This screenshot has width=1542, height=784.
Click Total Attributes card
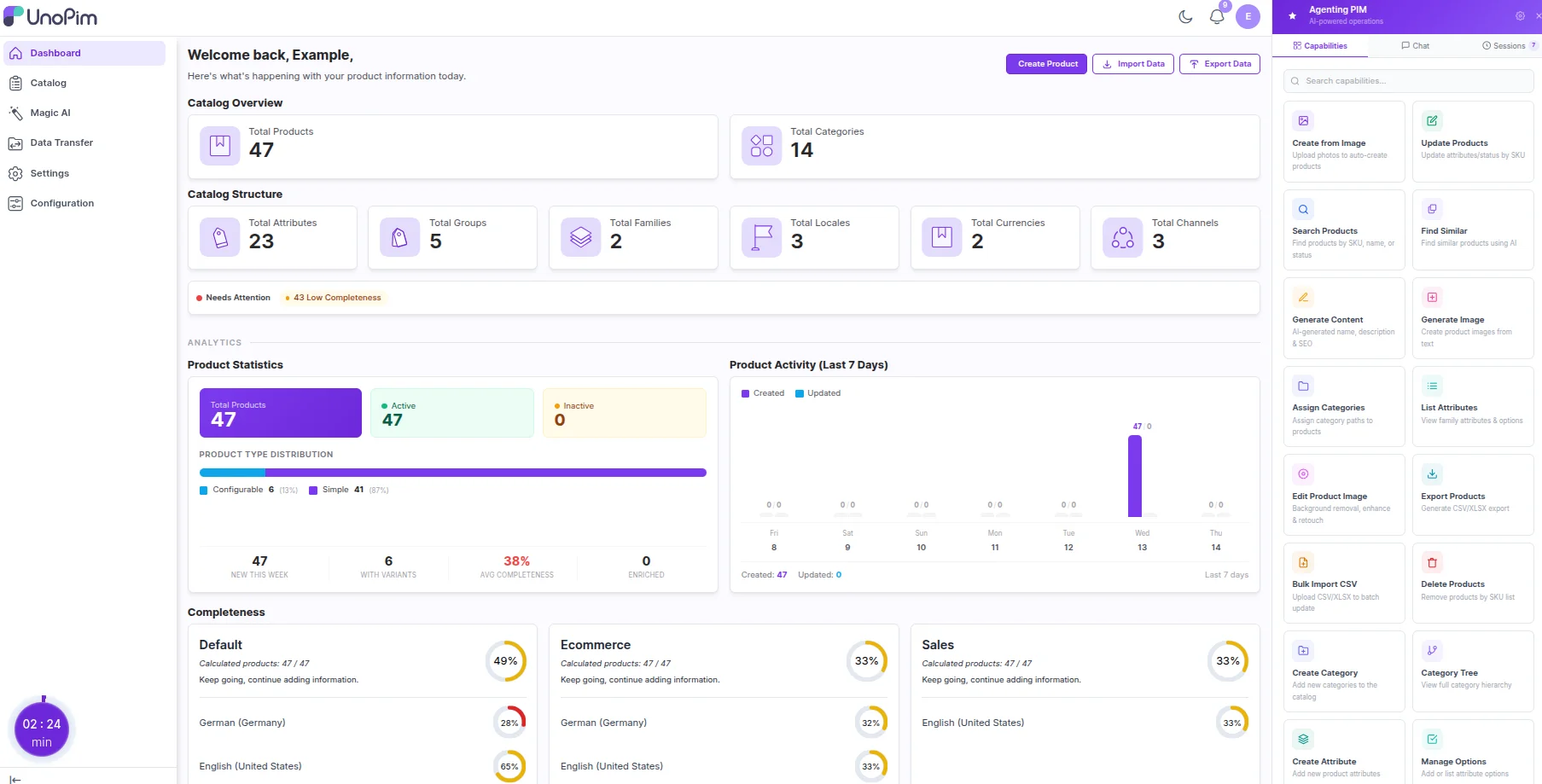point(272,238)
